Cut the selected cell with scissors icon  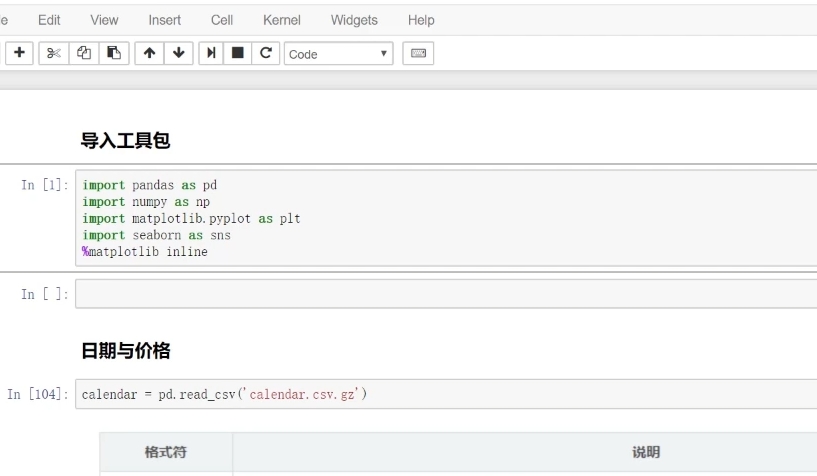pos(52,54)
